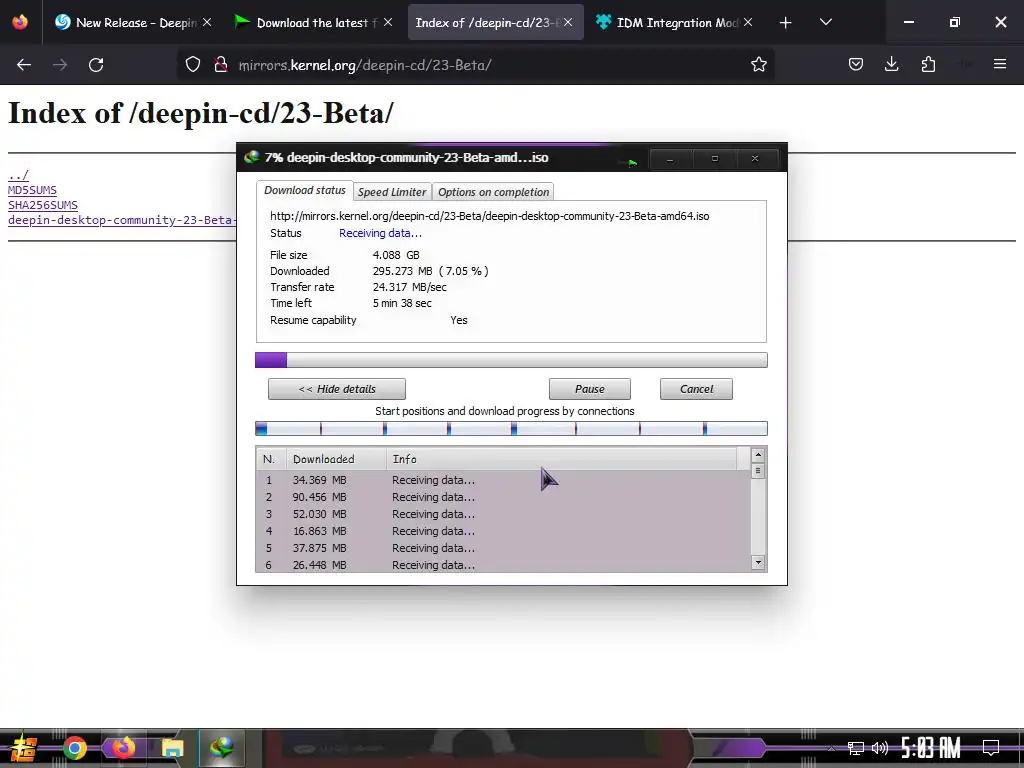
Task: Select connection row 2 with 90.456 MB
Action: pyautogui.click(x=503, y=497)
